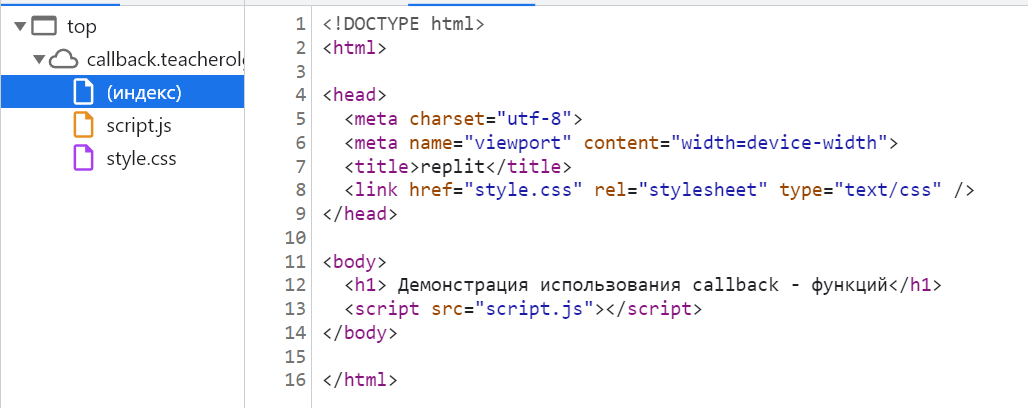The width and height of the screenshot is (1028, 408).
Task: Click the DOCTYPE html declaration line
Action: coord(403,24)
